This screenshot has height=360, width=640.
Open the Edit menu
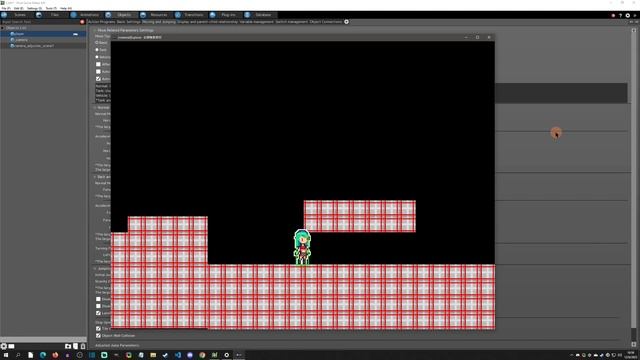pyautogui.click(x=18, y=8)
